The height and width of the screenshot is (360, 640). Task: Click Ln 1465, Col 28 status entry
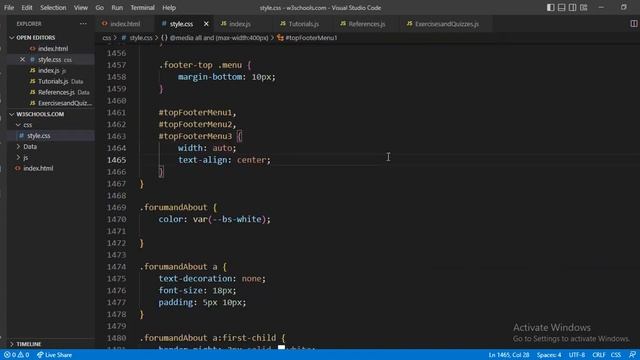click(x=509, y=355)
